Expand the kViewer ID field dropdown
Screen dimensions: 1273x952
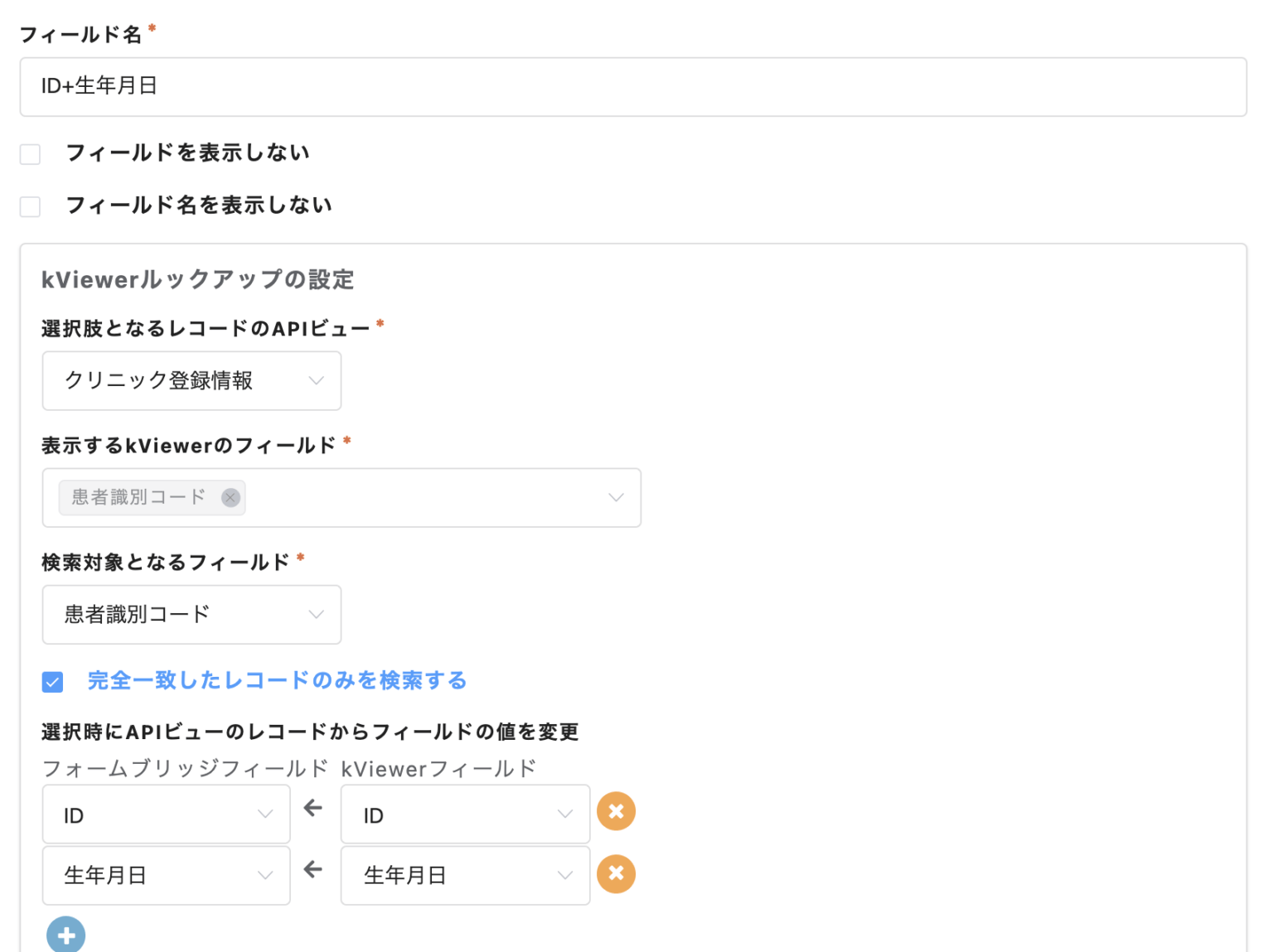click(465, 815)
